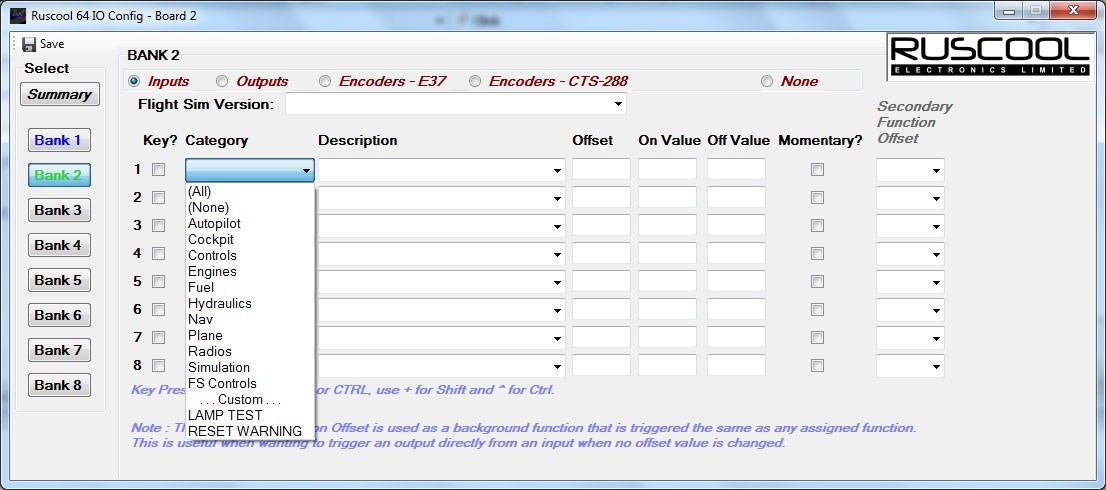Select Encoders - E37 radio option
The width and height of the screenshot is (1106, 490).
click(x=324, y=82)
